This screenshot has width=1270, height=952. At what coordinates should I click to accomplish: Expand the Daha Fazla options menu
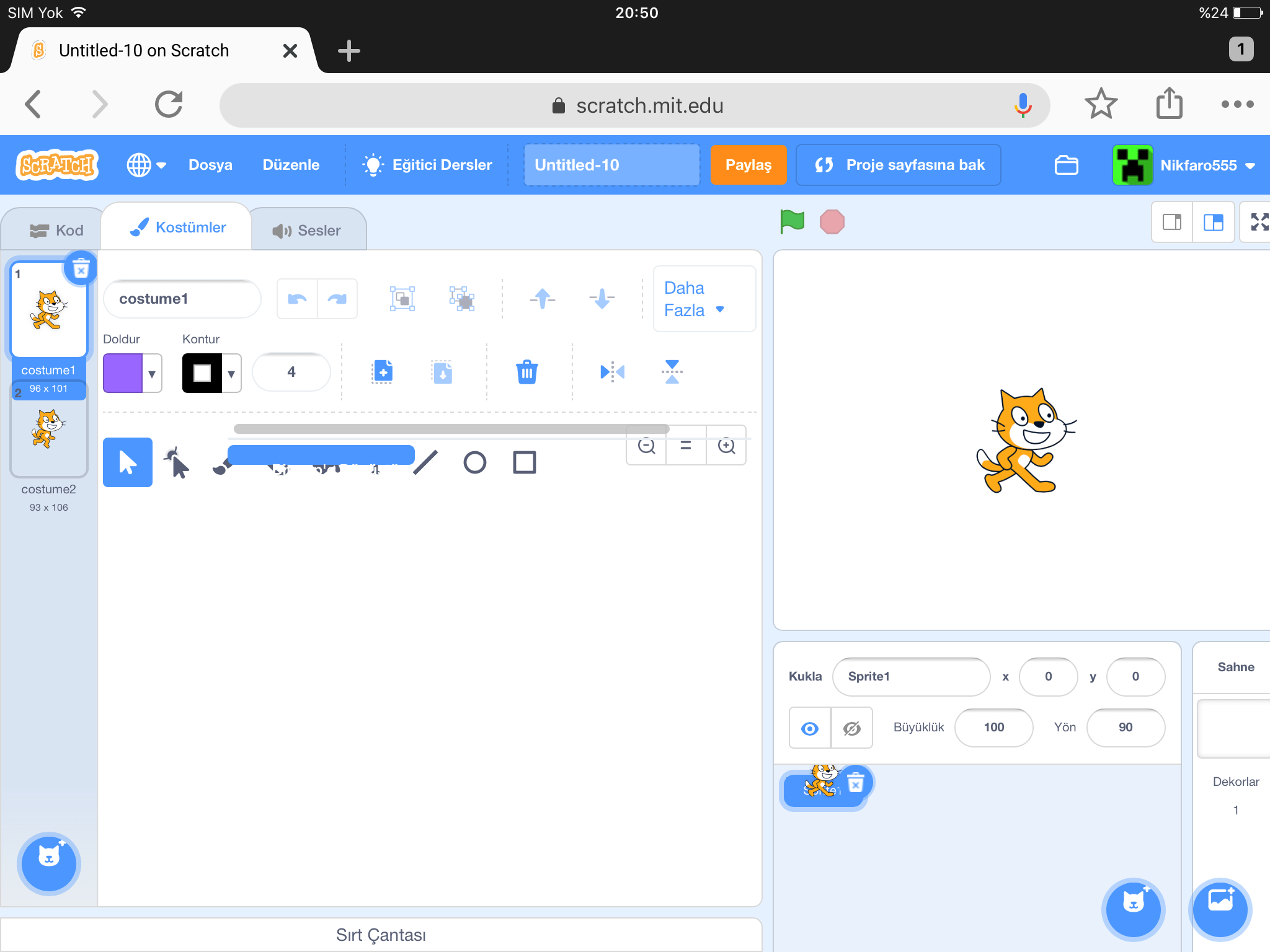click(x=704, y=298)
